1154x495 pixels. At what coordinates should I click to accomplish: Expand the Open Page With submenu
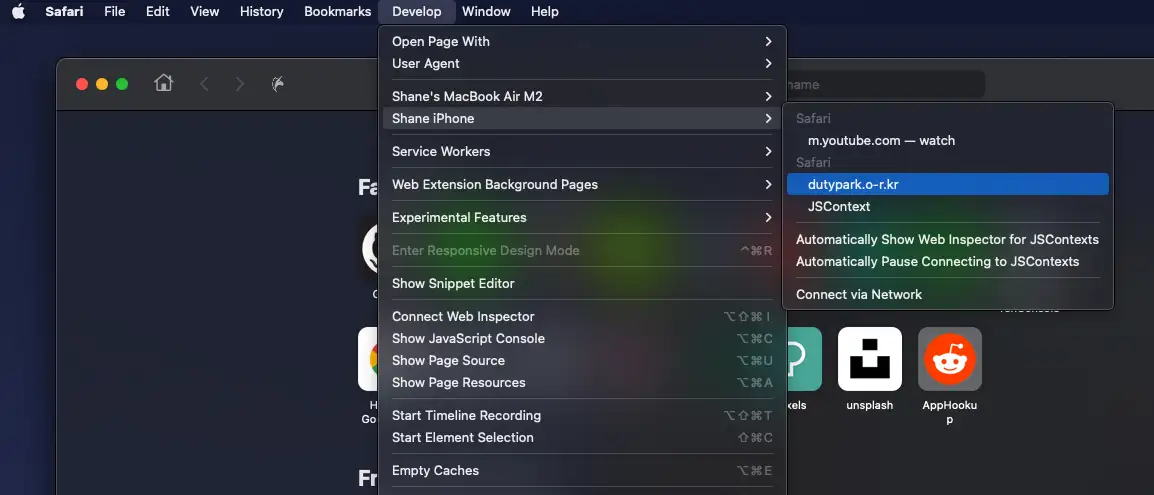click(581, 41)
